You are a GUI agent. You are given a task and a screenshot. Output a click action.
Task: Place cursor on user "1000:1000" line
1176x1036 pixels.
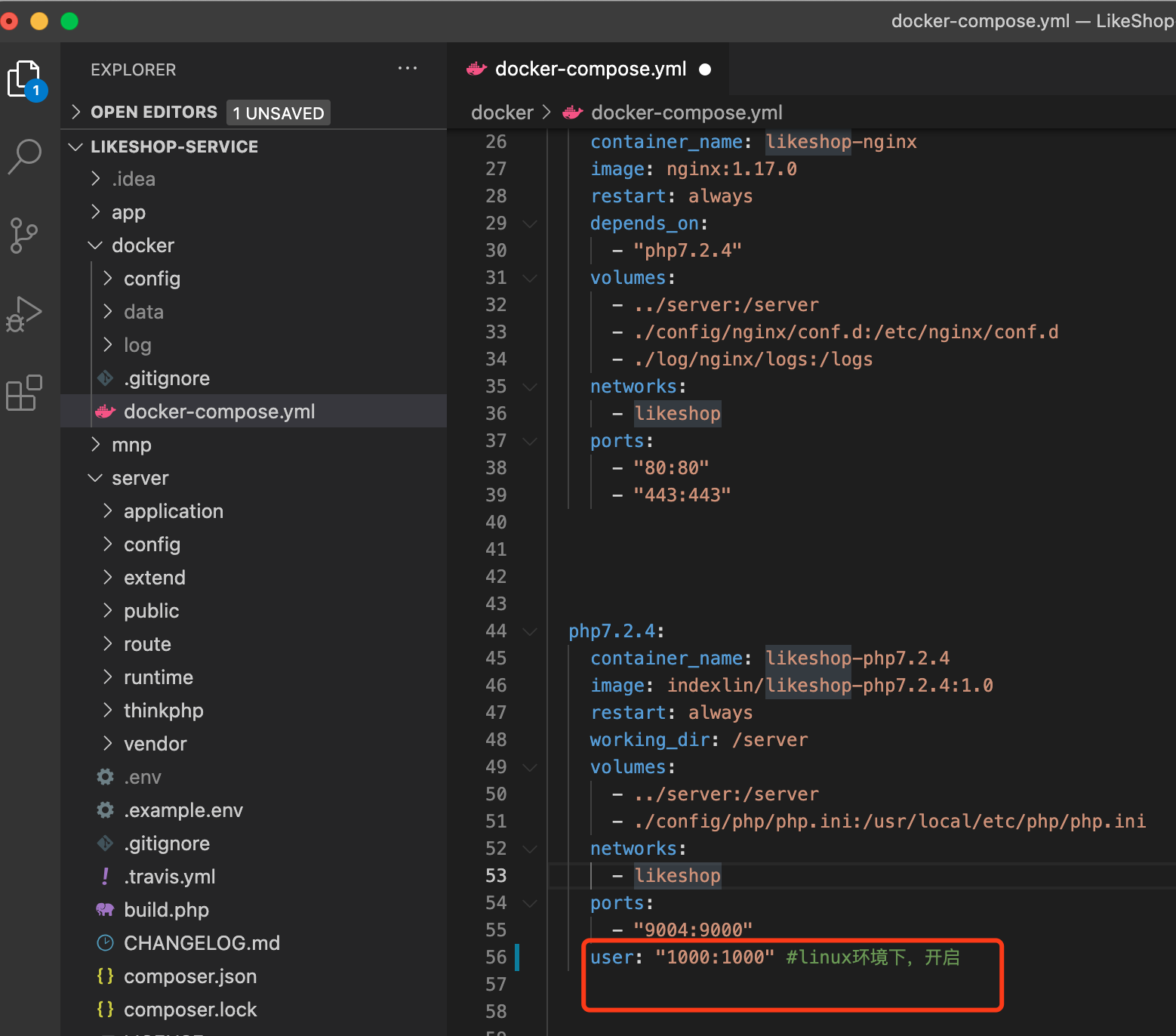tap(774, 957)
